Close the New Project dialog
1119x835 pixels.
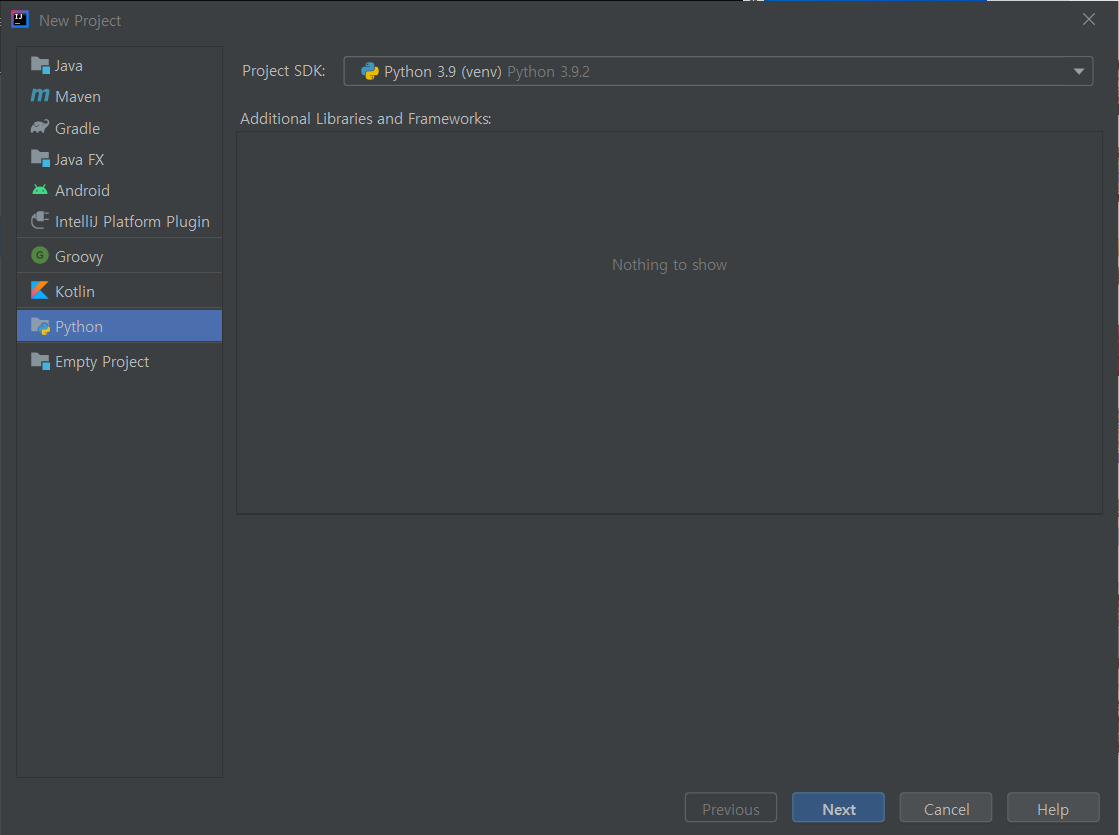[x=1088, y=19]
